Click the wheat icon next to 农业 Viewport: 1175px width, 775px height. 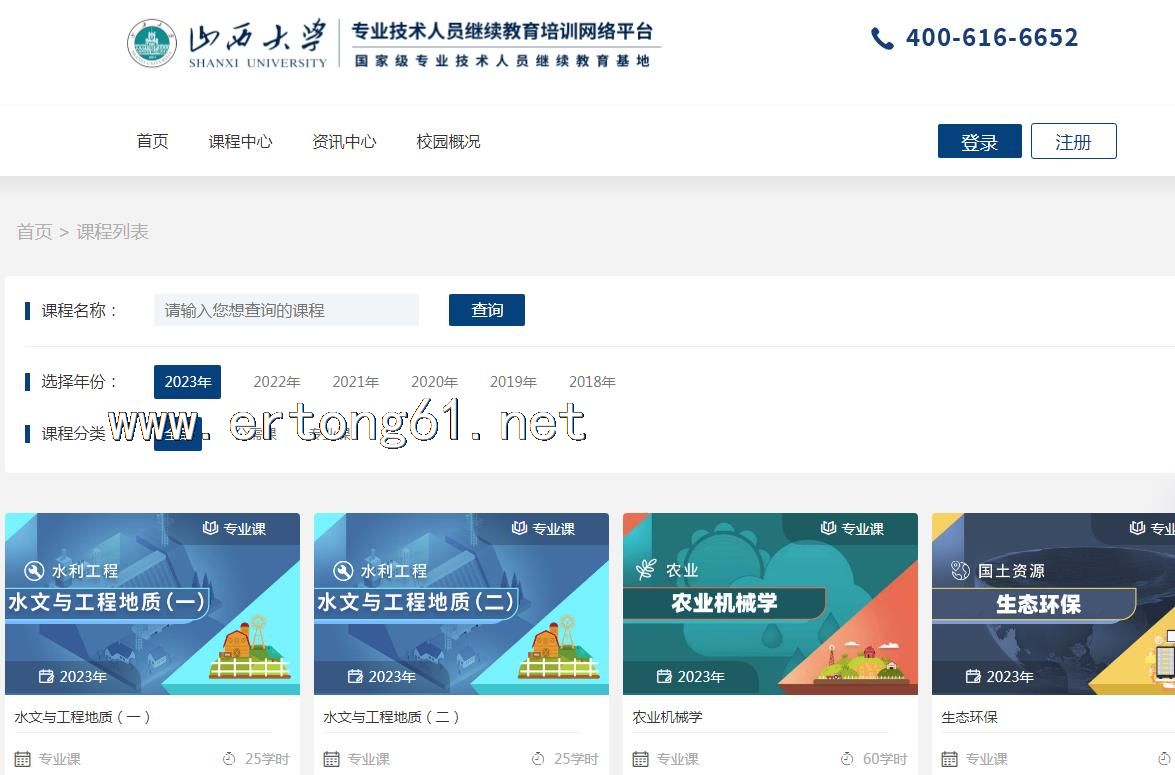[x=646, y=570]
